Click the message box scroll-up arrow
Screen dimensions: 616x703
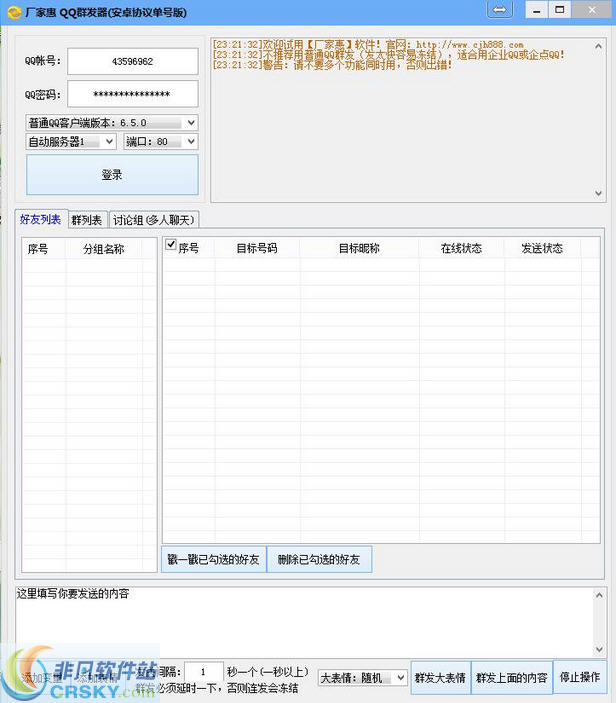click(x=599, y=595)
